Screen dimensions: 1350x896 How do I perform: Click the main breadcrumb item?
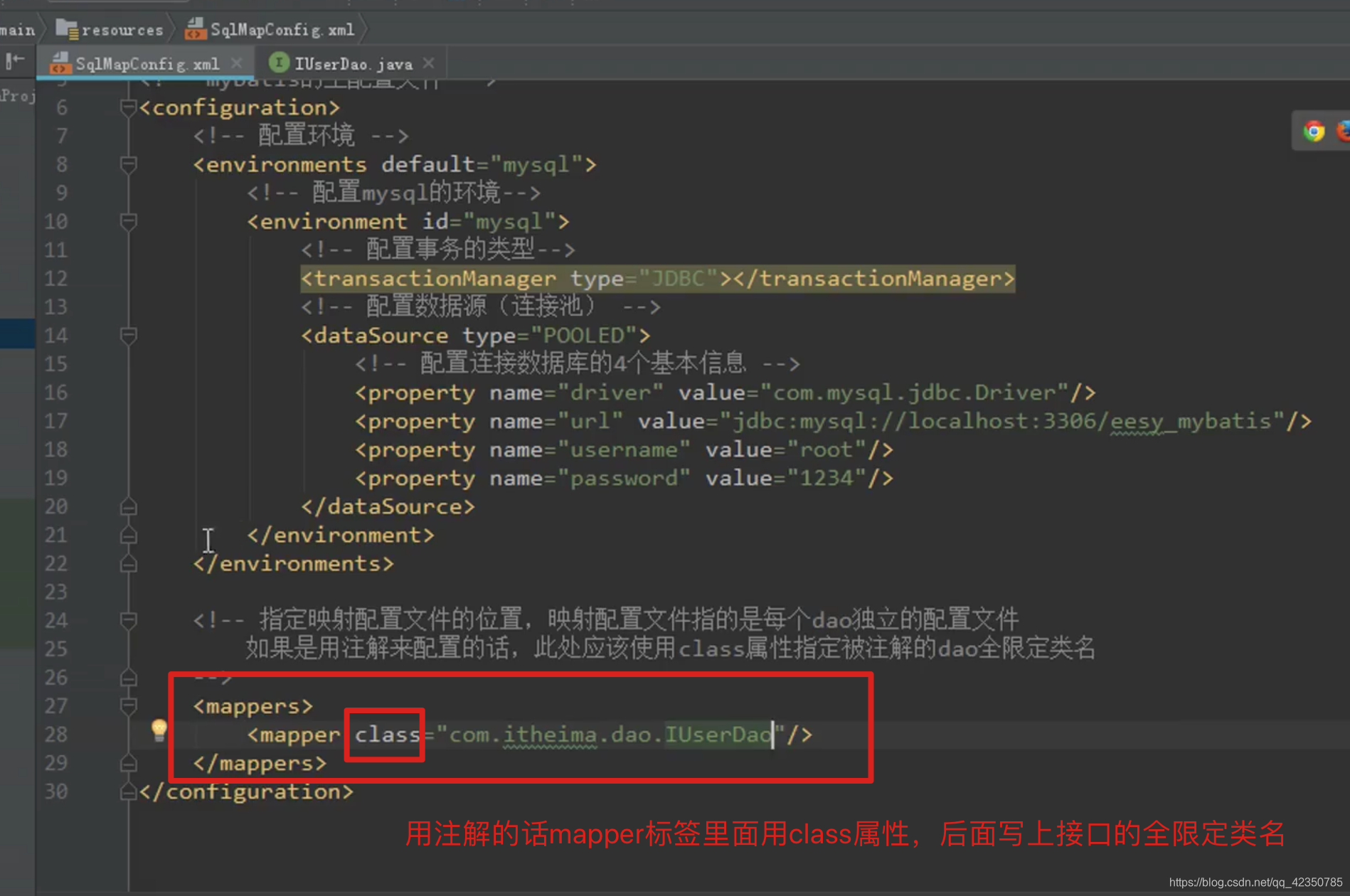[x=17, y=30]
